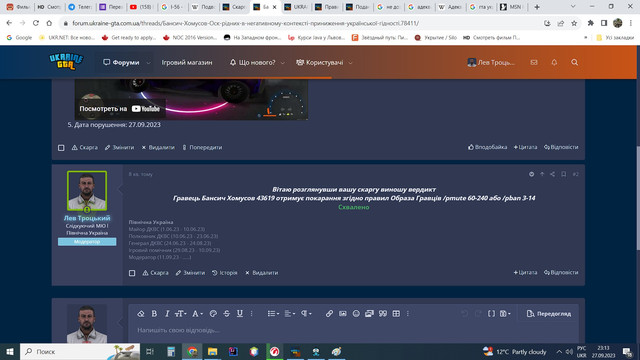Click the Windows Start button
This screenshot has width=640, height=360.
[10, 351]
